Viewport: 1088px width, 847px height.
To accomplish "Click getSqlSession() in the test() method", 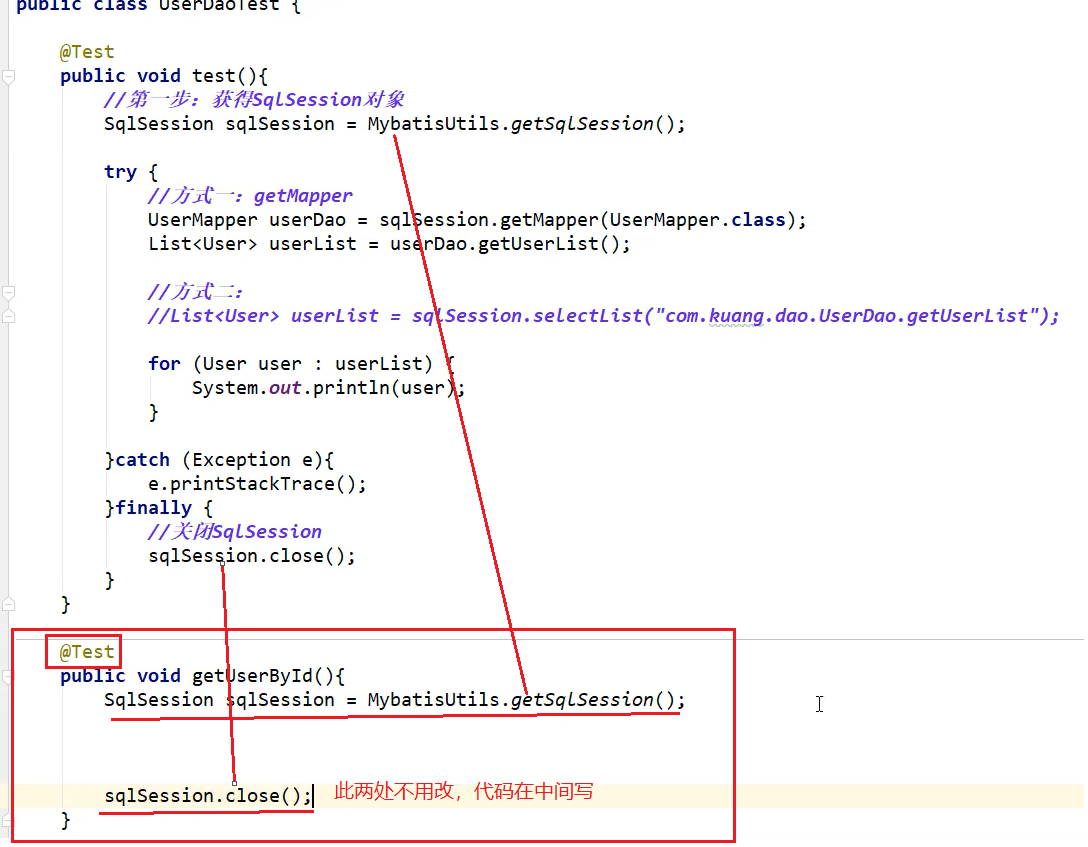I will tap(593, 124).
